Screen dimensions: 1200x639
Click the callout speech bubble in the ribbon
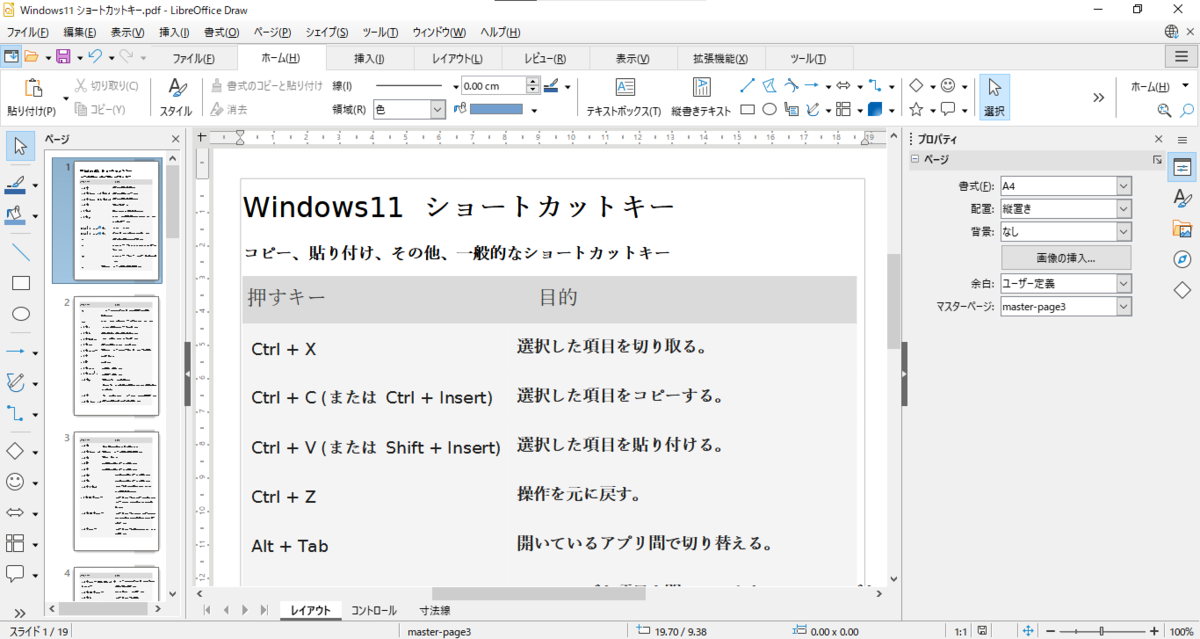pos(948,110)
